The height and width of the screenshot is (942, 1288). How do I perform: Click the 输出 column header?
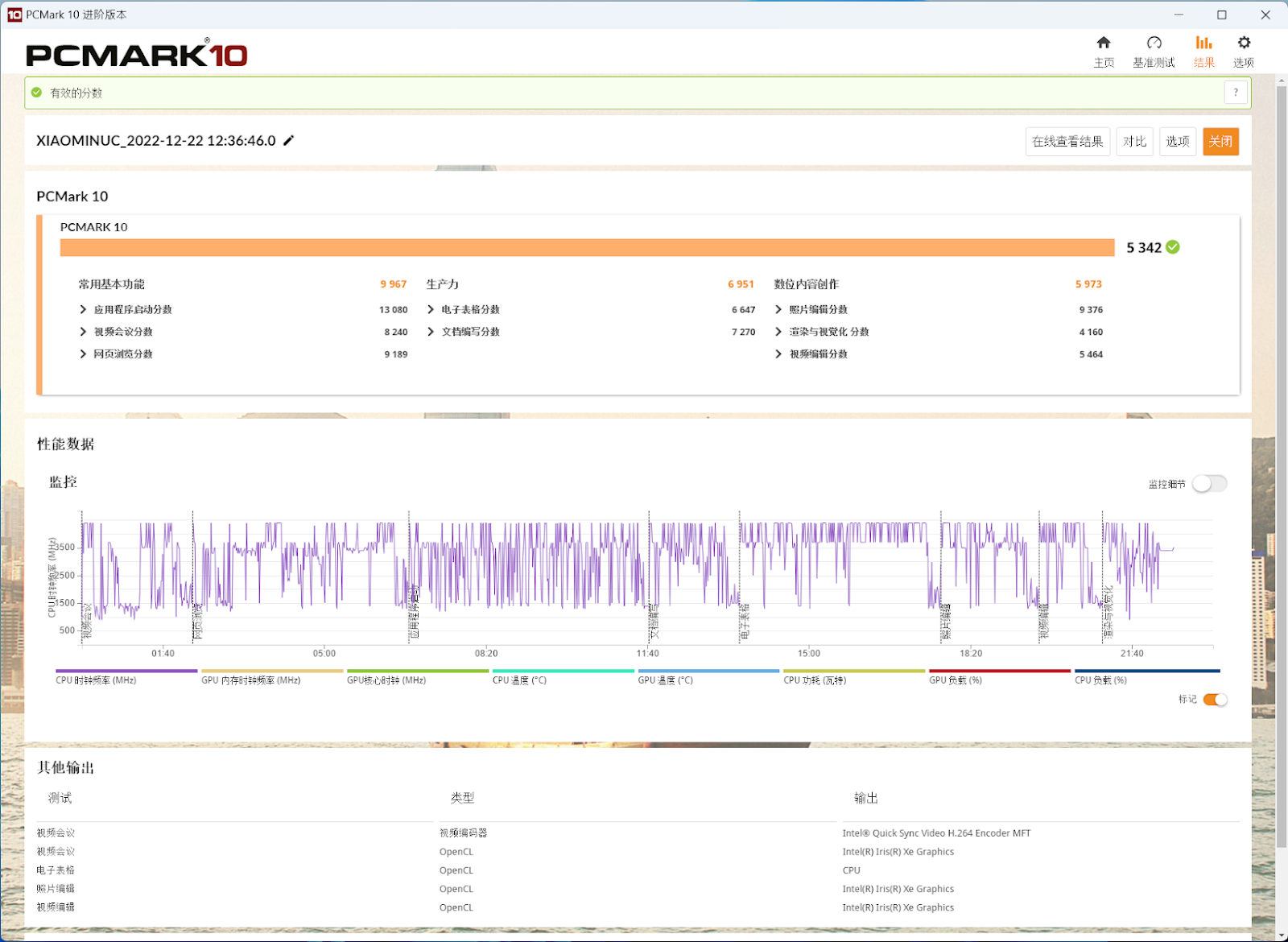coord(865,798)
